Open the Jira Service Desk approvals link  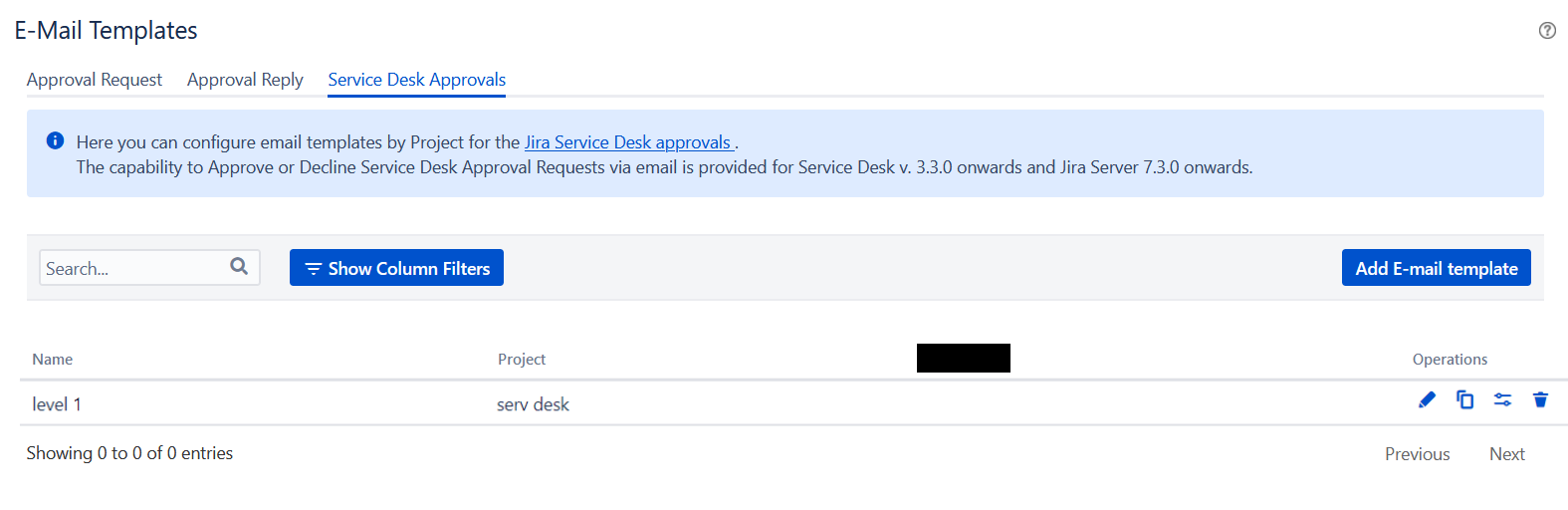pos(627,142)
